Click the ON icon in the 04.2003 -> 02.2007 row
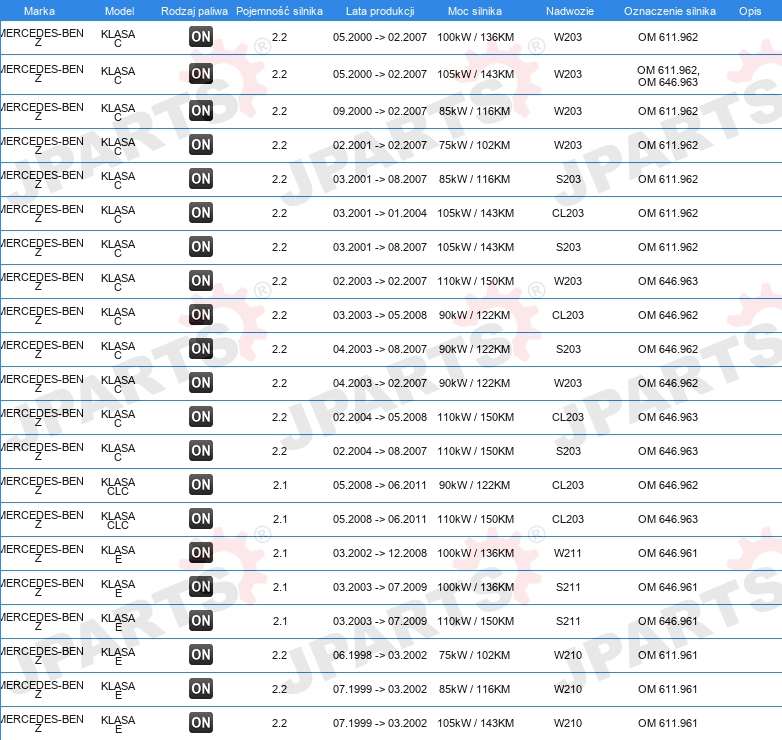Viewport: 782px width, 740px height. coord(201,382)
